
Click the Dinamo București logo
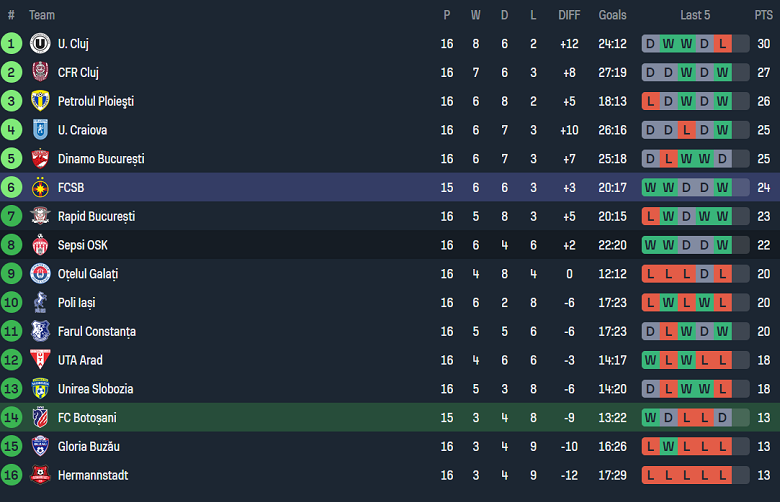tap(40, 159)
